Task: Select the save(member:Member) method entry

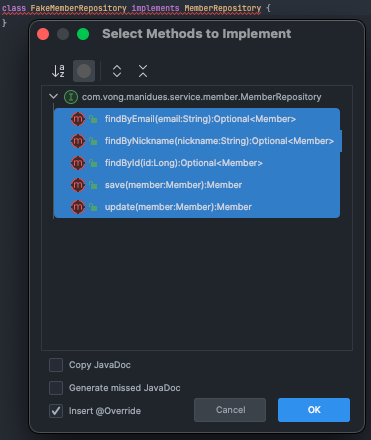Action: click(197, 185)
